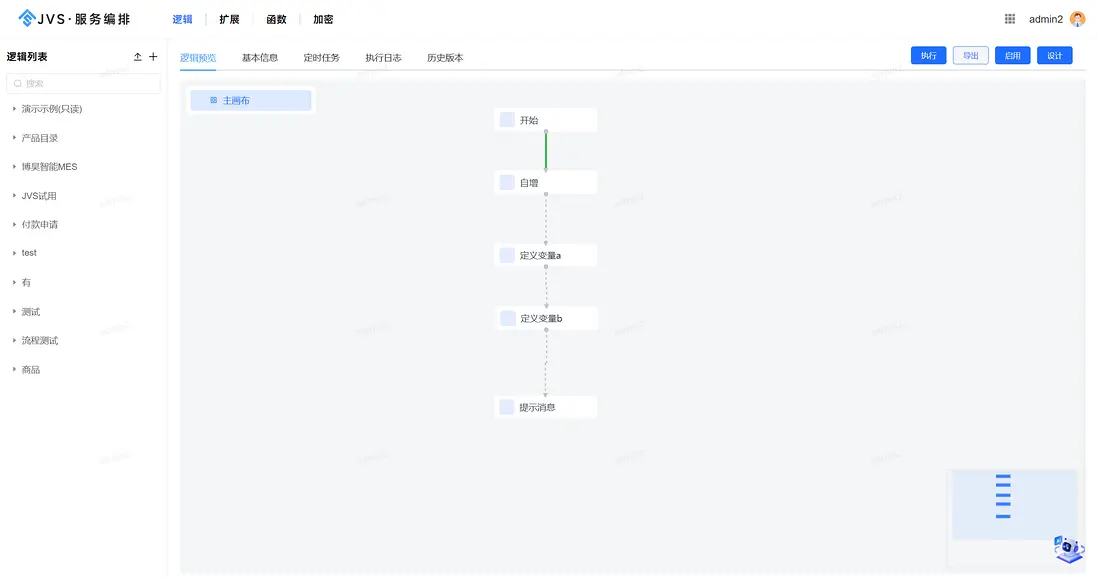The image size is (1098, 577).
Task: Click the 定义变量a node icon
Action: (x=506, y=255)
